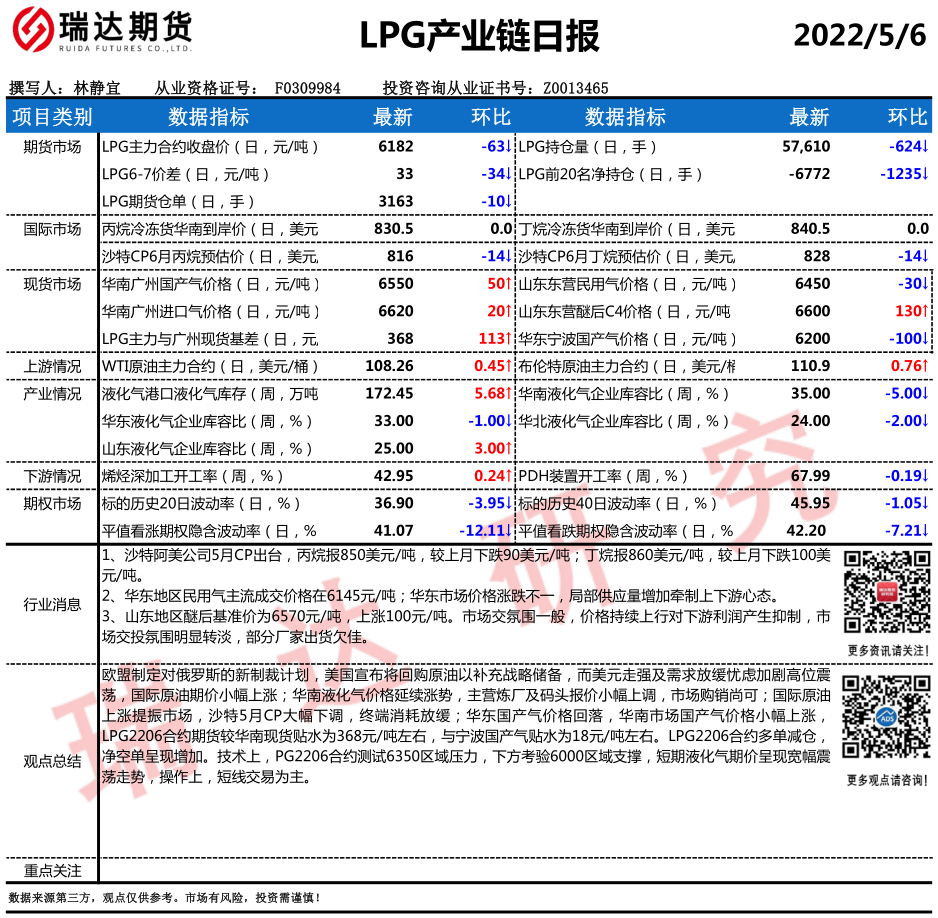This screenshot has height=918, width=938.
Task: Select the 项目类别 column header
Action: coord(52,117)
